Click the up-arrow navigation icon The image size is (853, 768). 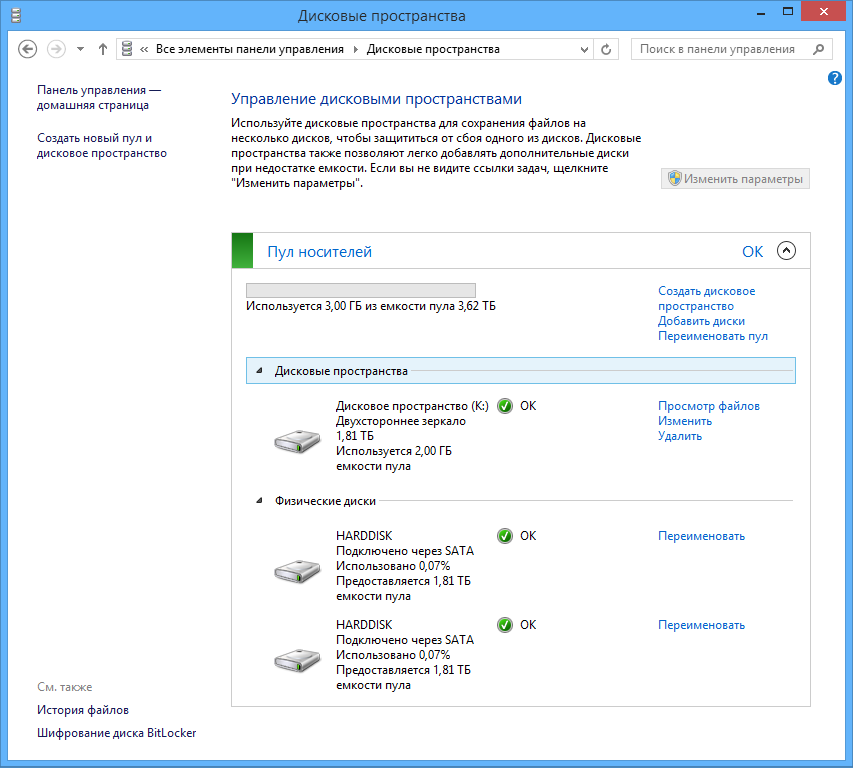(102, 48)
